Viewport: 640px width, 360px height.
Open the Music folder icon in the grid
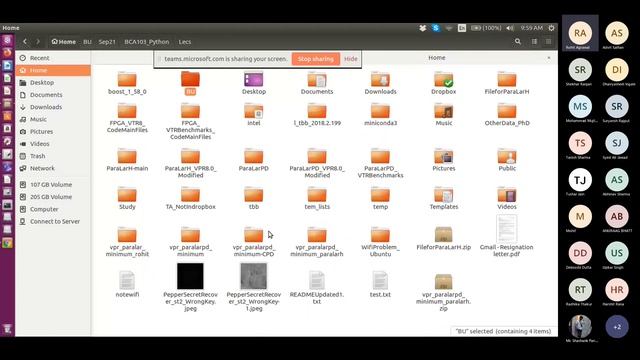click(444, 111)
